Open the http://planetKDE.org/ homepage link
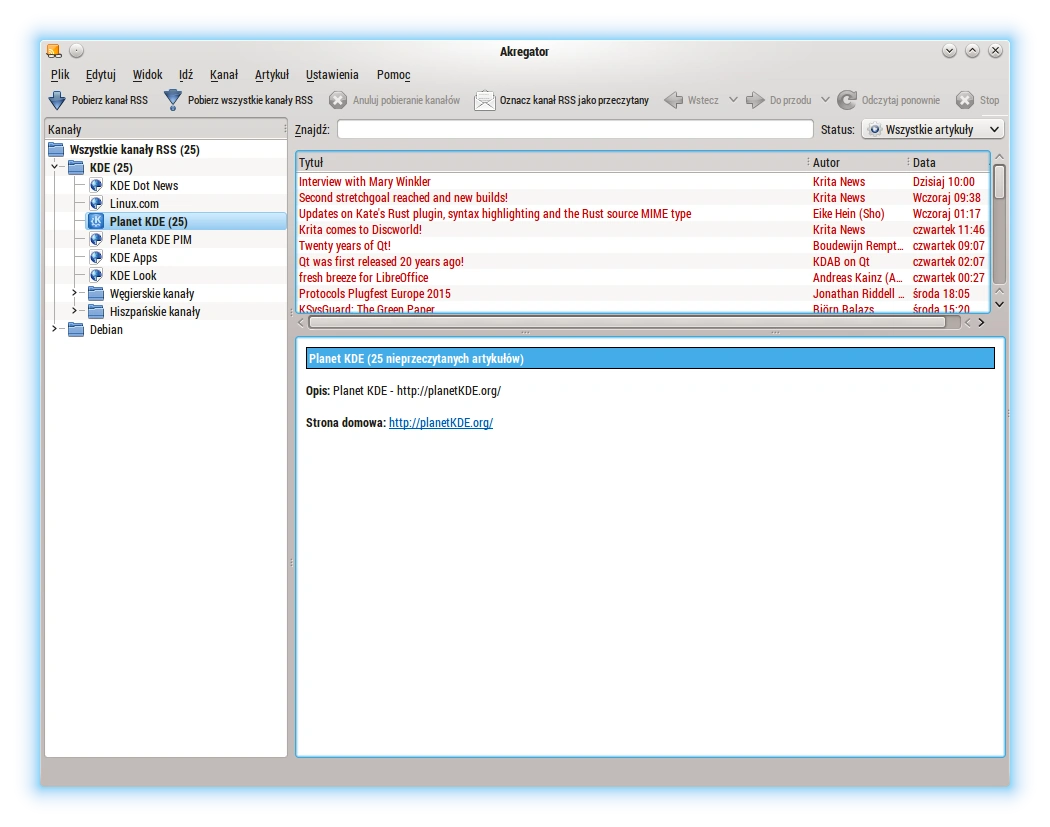1050x827 pixels. 441,423
